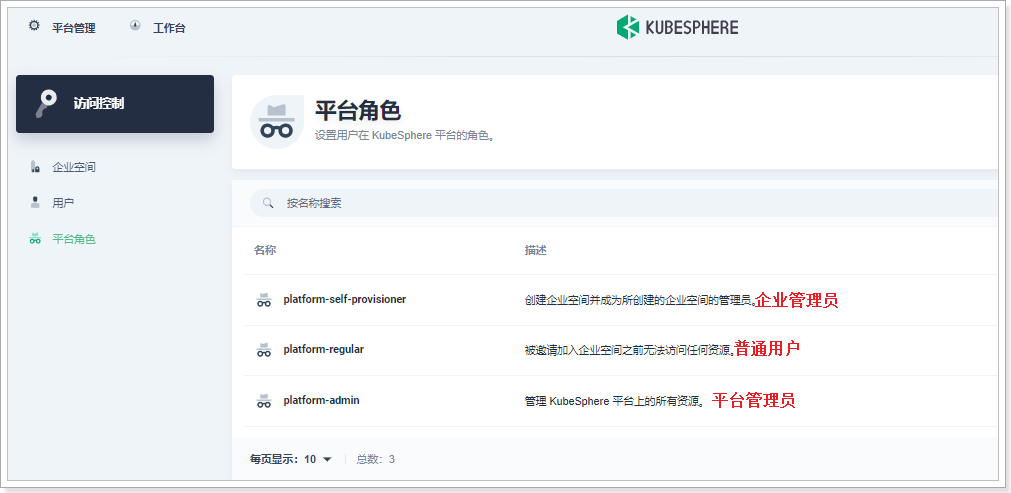This screenshot has width=1011, height=493.
Task: Click the 平台角色 page title
Action: (358, 111)
